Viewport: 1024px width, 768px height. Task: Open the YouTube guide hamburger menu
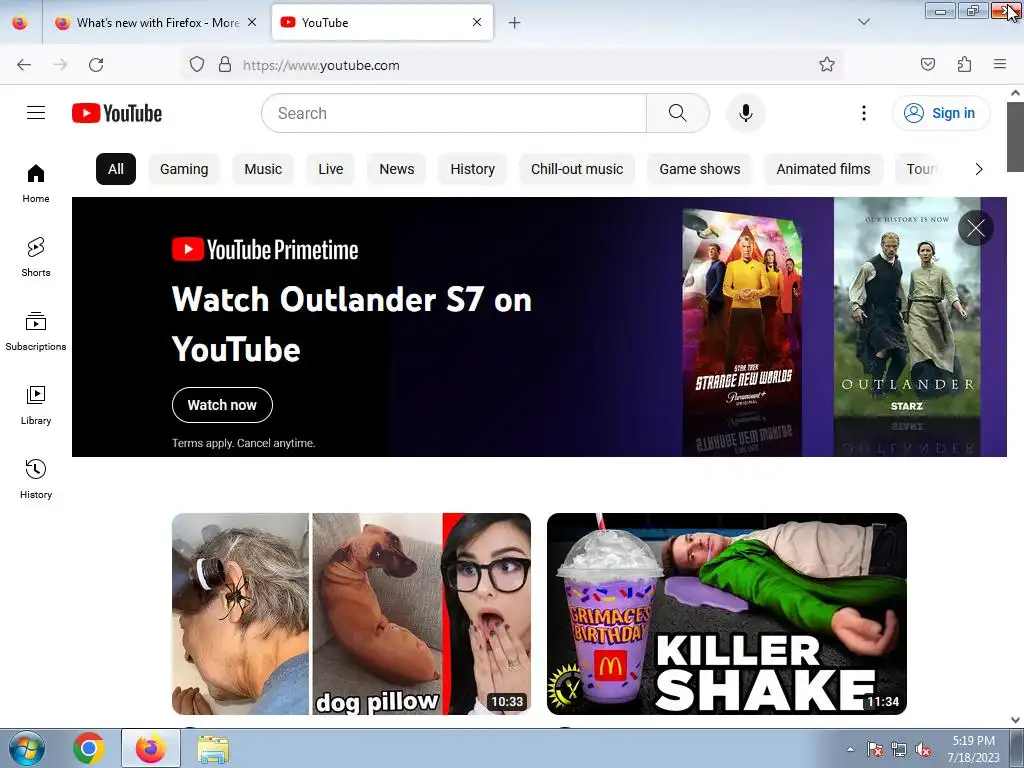click(36, 113)
